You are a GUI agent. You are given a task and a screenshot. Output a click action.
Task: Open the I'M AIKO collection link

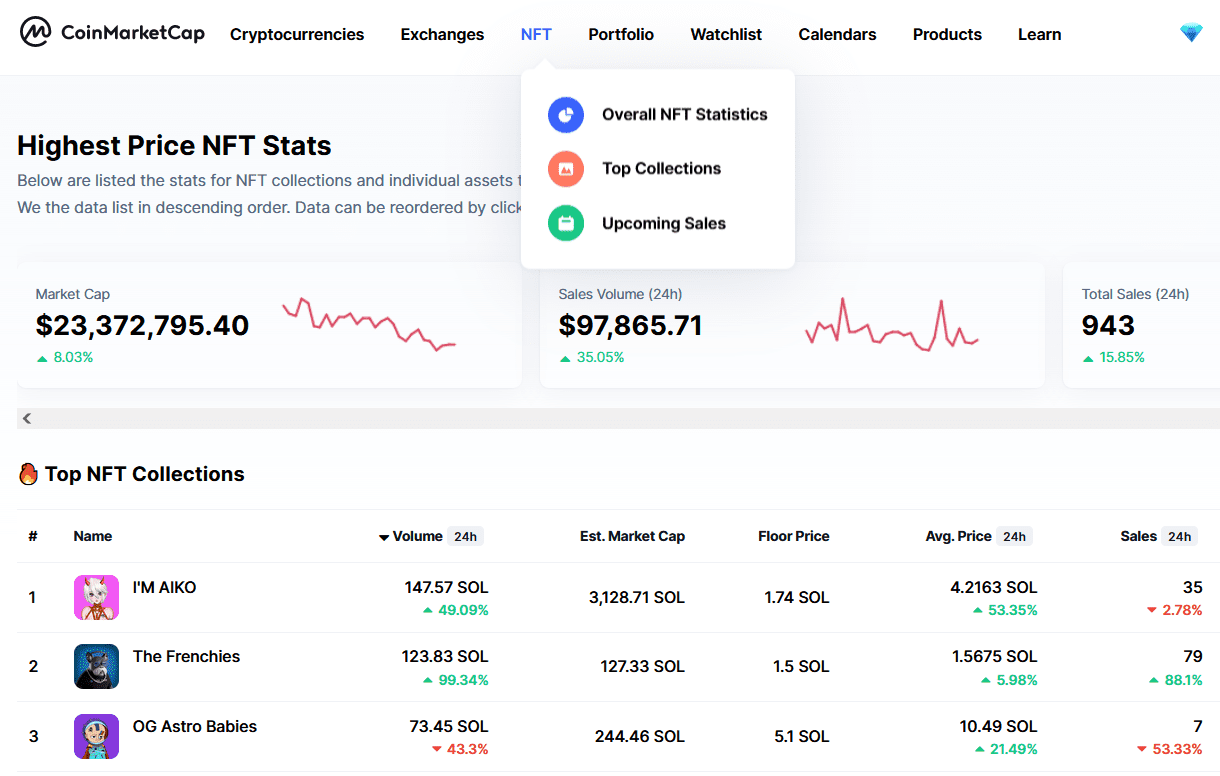pos(164,587)
